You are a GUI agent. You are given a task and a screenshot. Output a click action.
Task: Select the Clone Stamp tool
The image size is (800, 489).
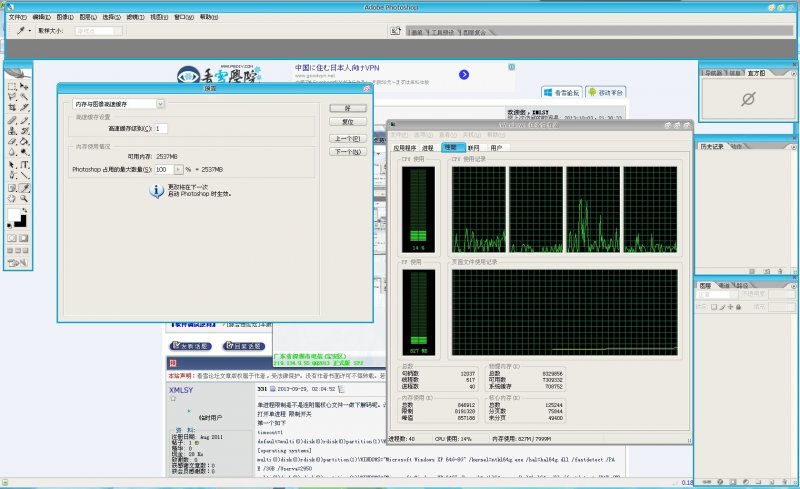point(12,131)
